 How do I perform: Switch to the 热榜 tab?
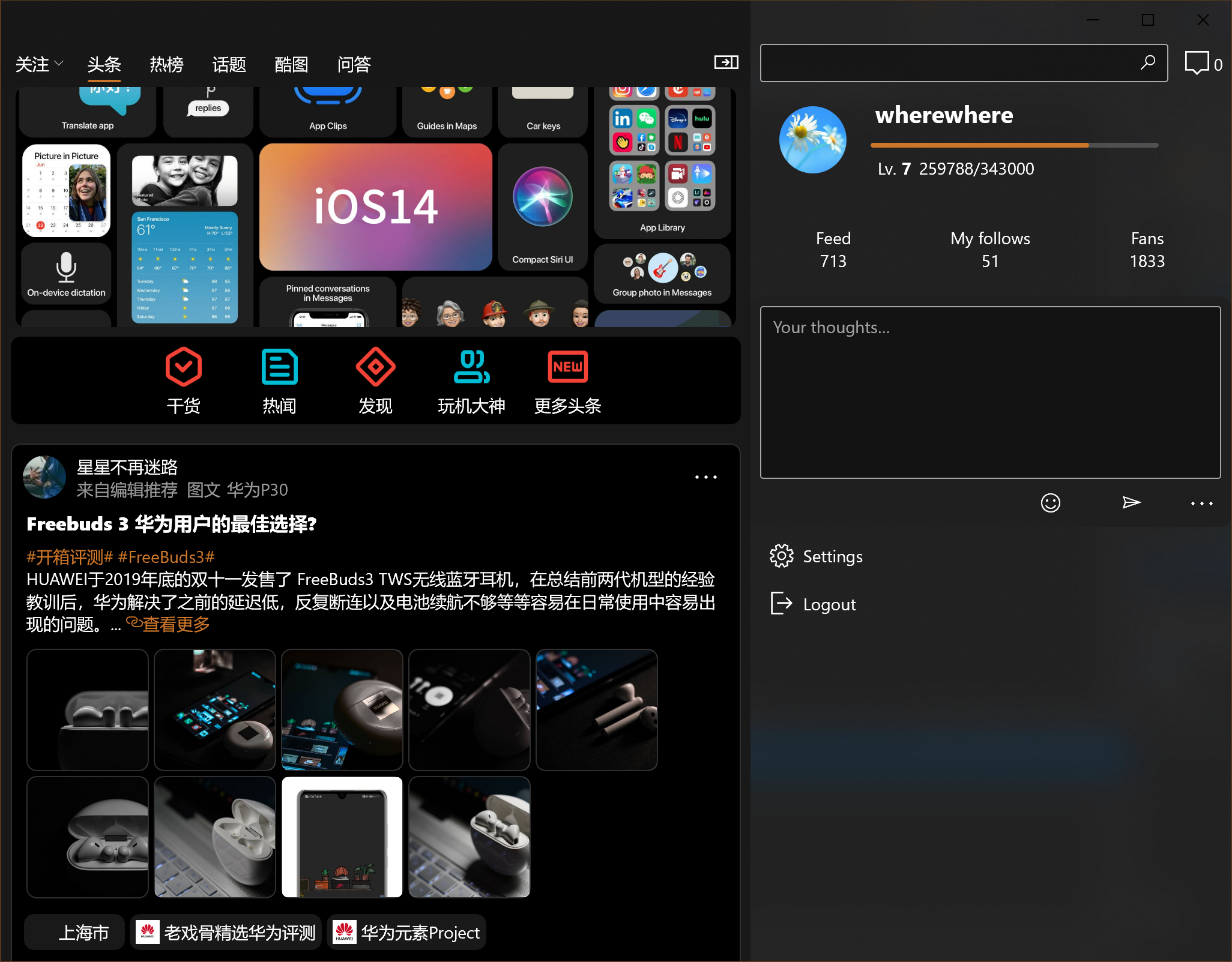[x=166, y=64]
